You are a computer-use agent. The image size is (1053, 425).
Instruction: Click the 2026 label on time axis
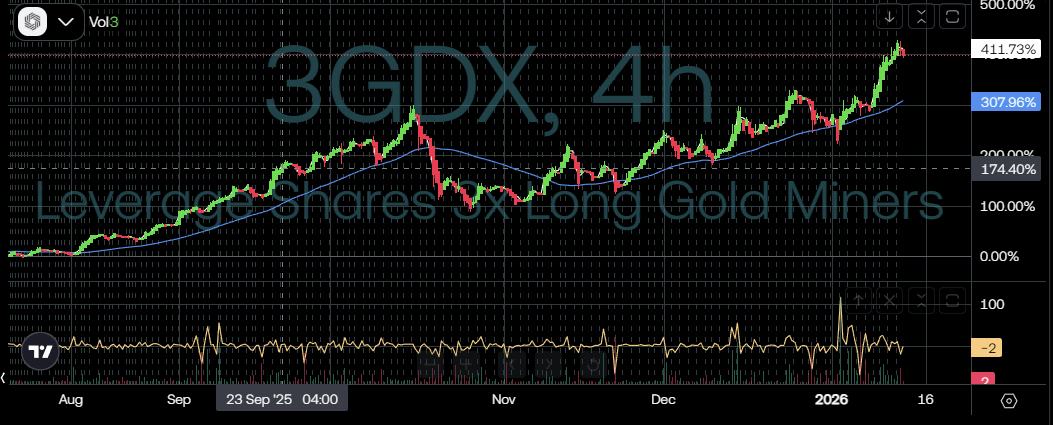831,399
